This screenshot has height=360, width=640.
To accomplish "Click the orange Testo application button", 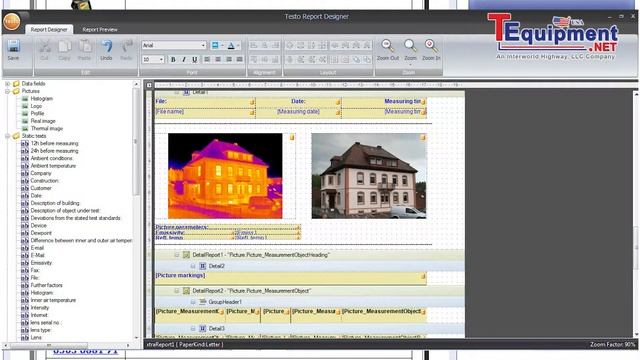I will (11, 21).
